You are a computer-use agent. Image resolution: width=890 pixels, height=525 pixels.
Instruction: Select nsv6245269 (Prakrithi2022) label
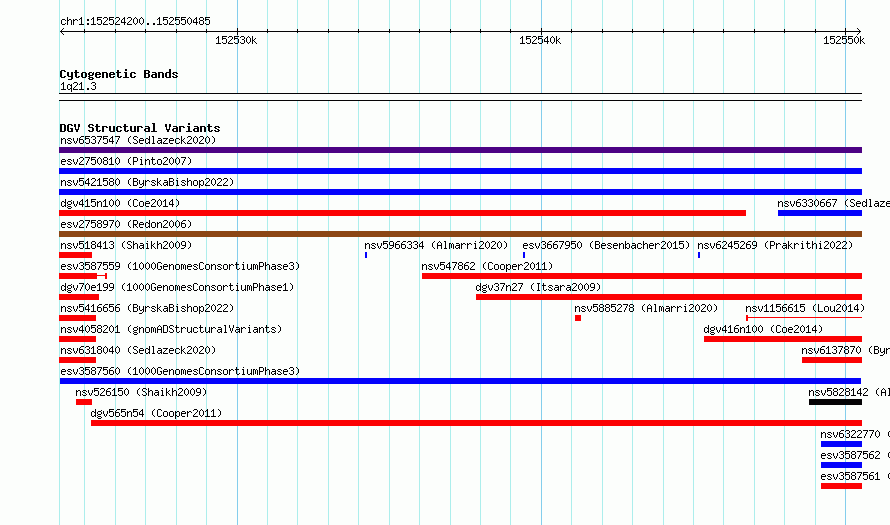[x=775, y=245]
